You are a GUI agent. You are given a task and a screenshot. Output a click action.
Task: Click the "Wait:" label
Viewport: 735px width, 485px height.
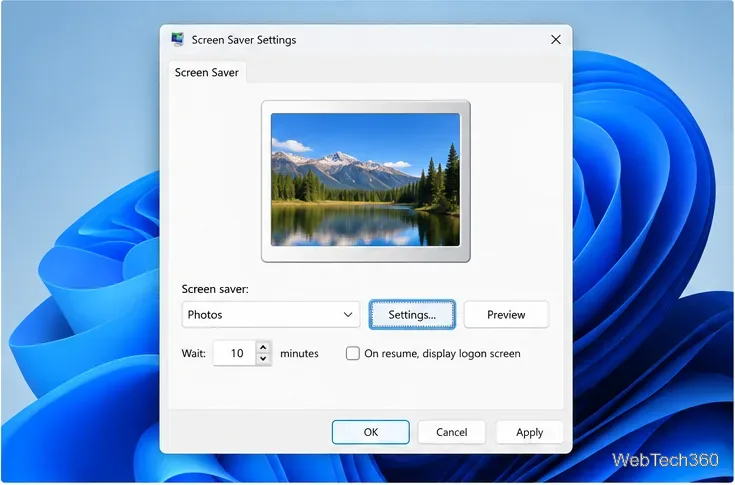(x=194, y=353)
